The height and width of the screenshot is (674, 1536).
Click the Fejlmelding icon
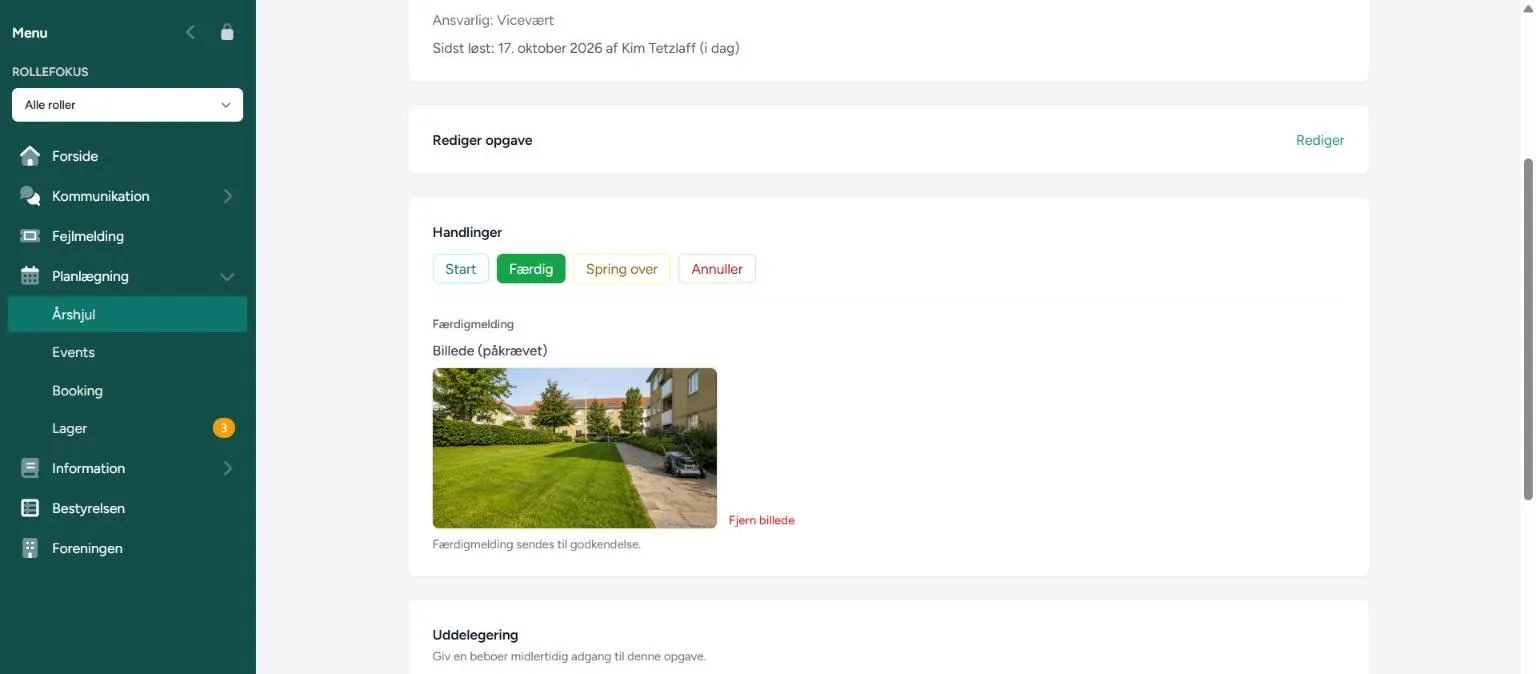30,236
